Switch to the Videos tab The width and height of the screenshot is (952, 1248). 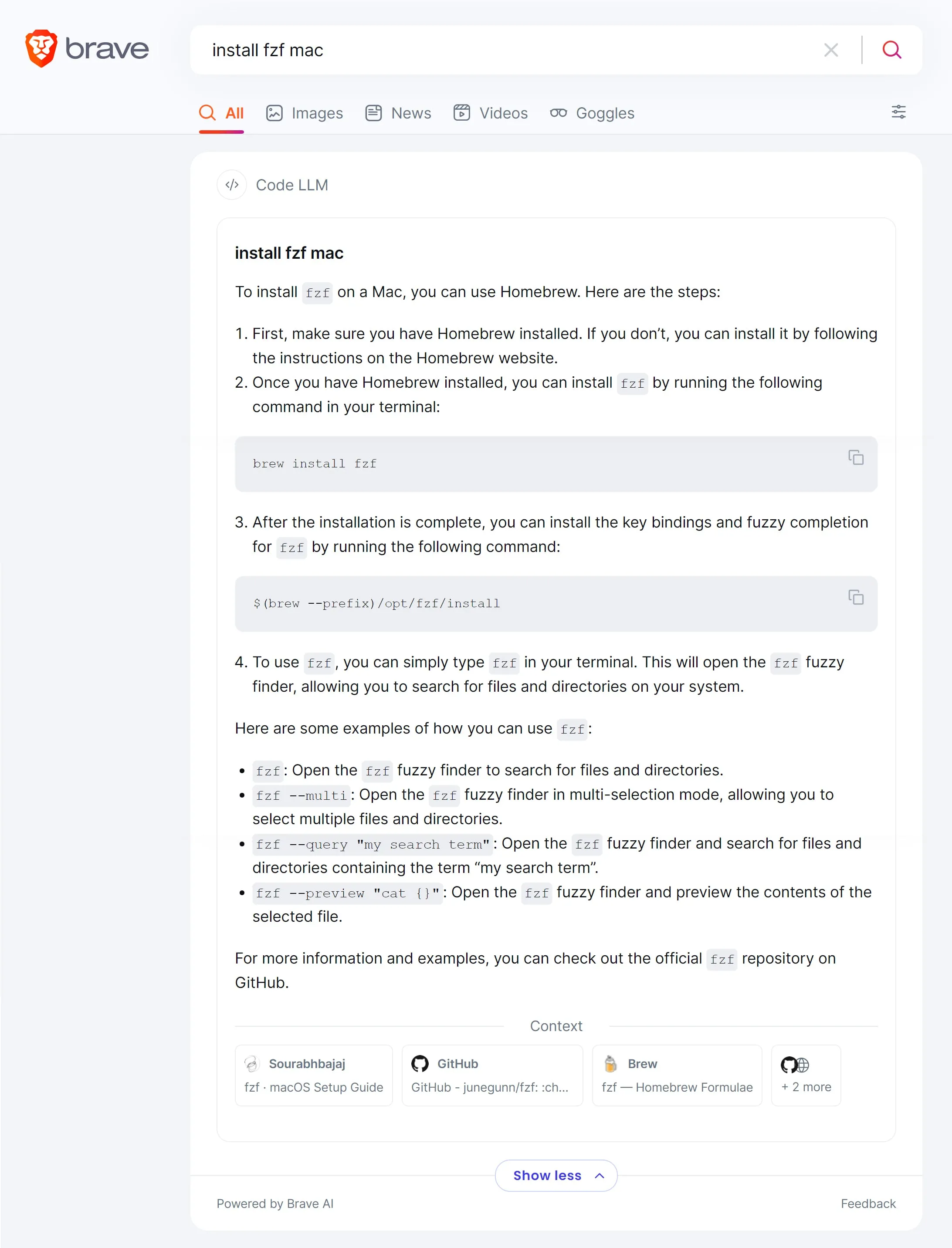(x=491, y=113)
